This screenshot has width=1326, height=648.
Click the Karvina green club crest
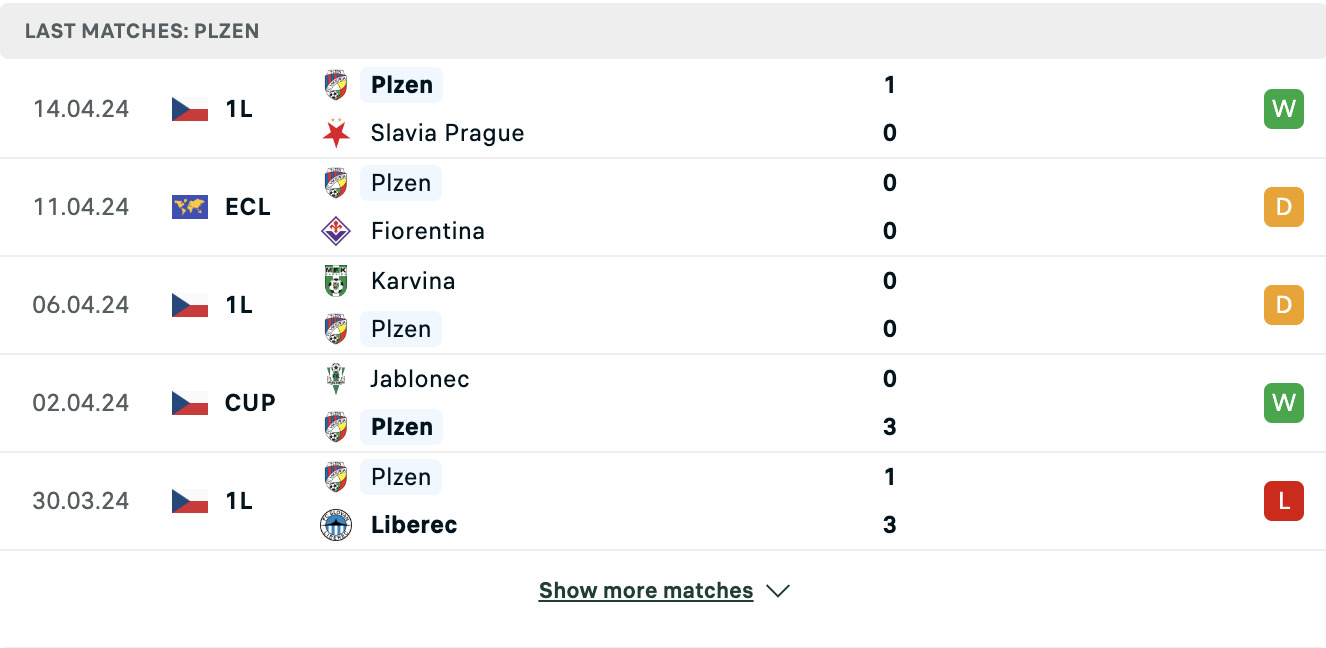[336, 281]
